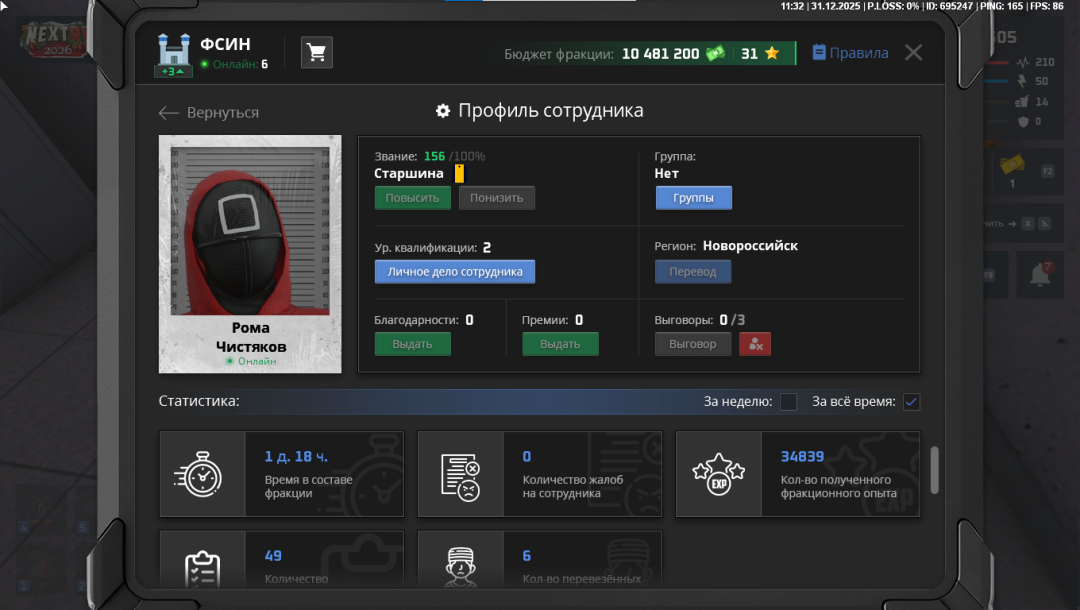This screenshot has width=1080, height=610.
Task: Open "Личное дело сотрудника" file
Action: (x=455, y=272)
